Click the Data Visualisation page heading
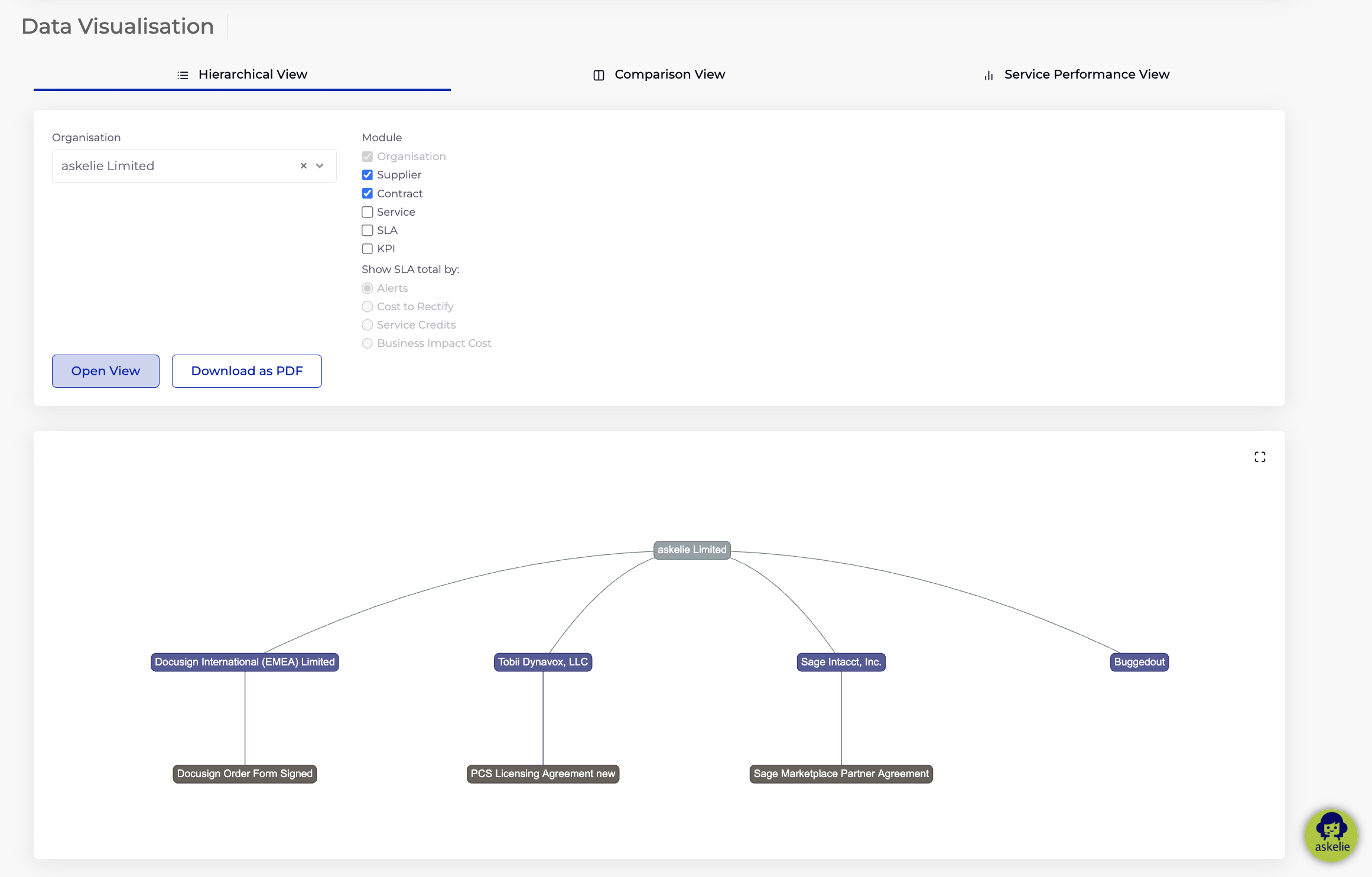The image size is (1372, 877). click(x=118, y=27)
